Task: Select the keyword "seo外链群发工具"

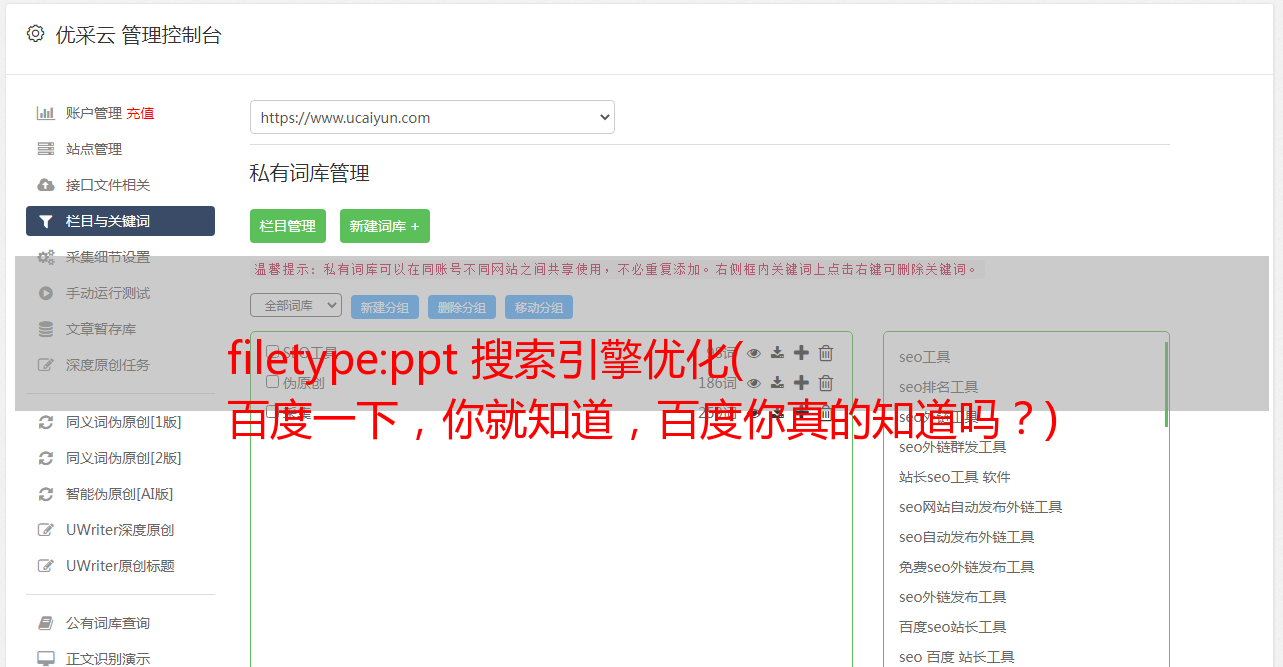Action: [x=953, y=447]
